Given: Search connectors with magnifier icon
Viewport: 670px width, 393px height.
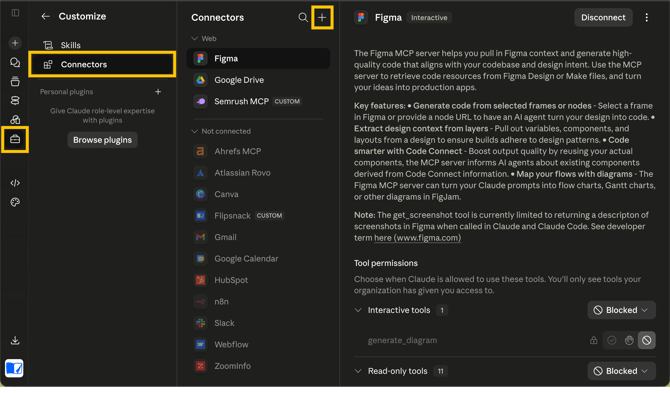Looking at the screenshot, I should point(303,18).
